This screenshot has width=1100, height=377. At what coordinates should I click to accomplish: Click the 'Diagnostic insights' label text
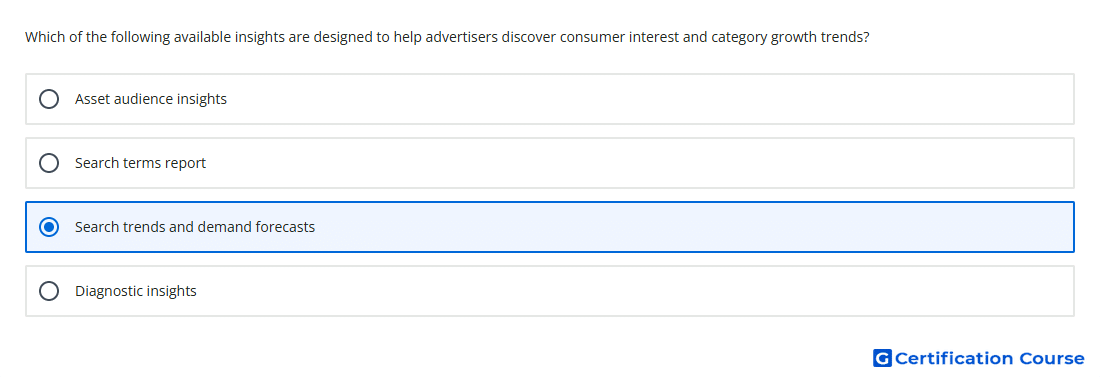coord(135,291)
